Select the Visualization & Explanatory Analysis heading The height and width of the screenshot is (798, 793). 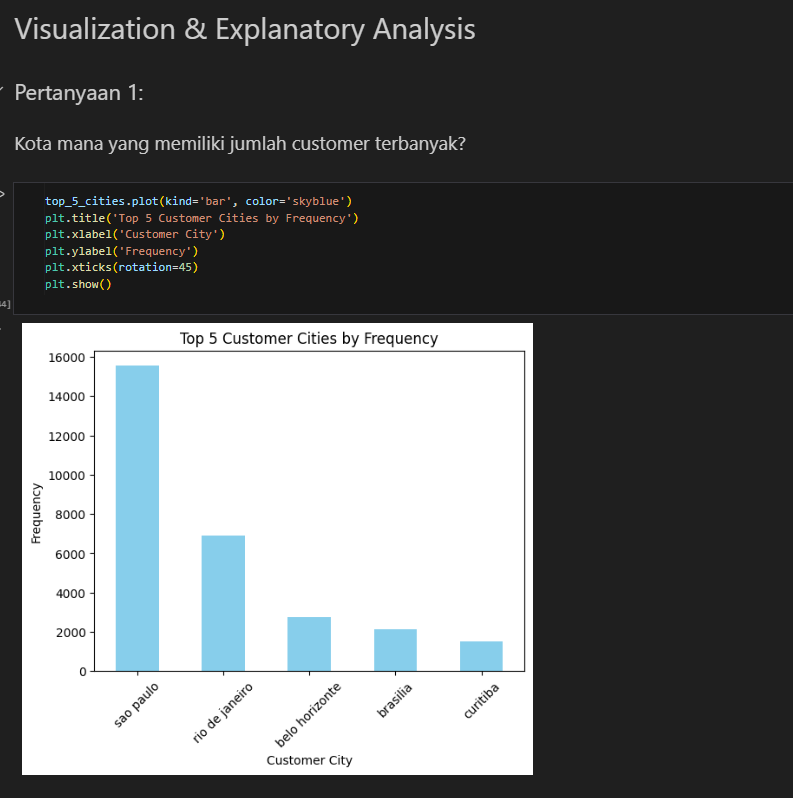point(244,30)
